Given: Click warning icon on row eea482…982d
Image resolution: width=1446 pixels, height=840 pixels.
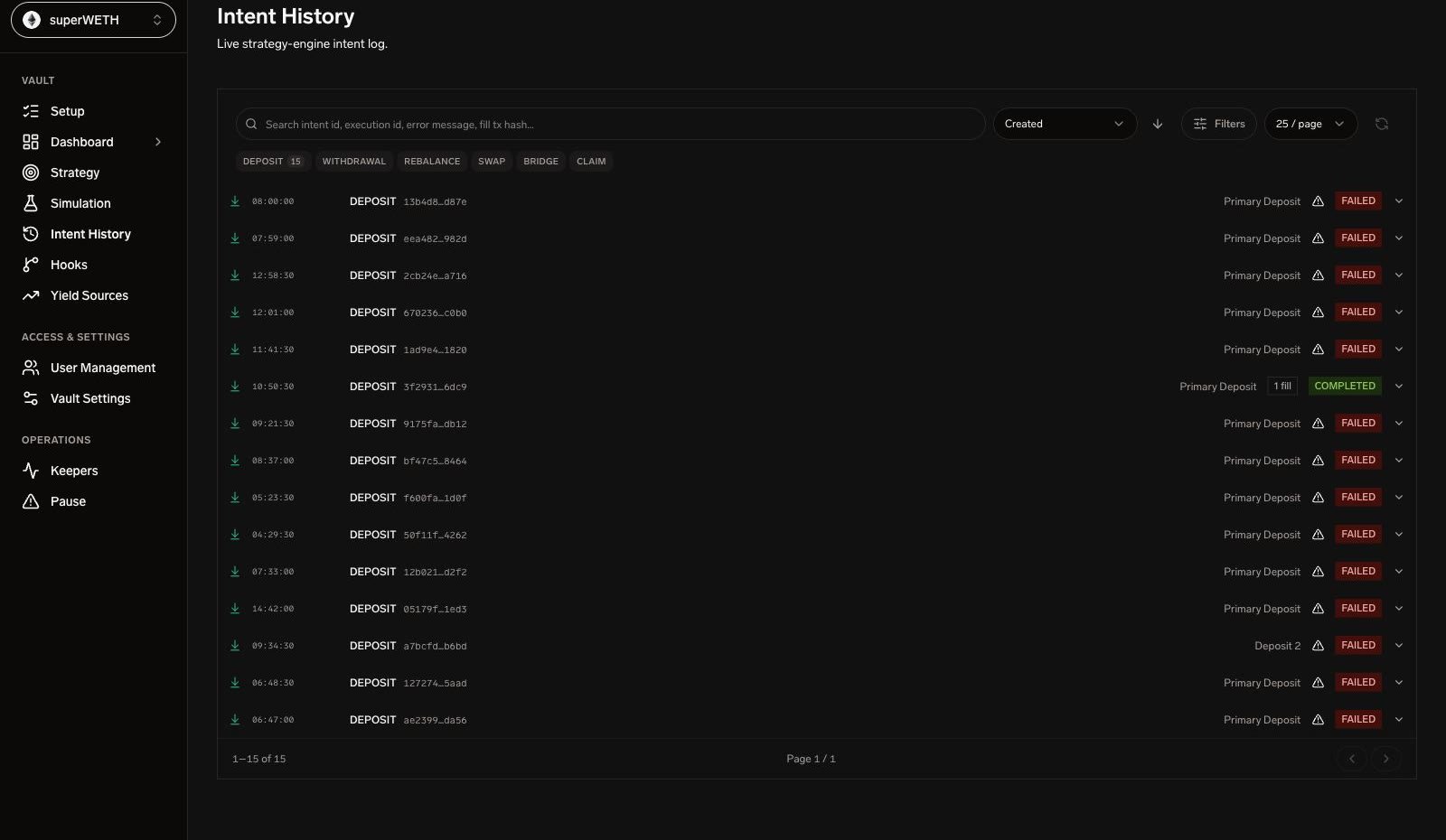Looking at the screenshot, I should click(1319, 238).
